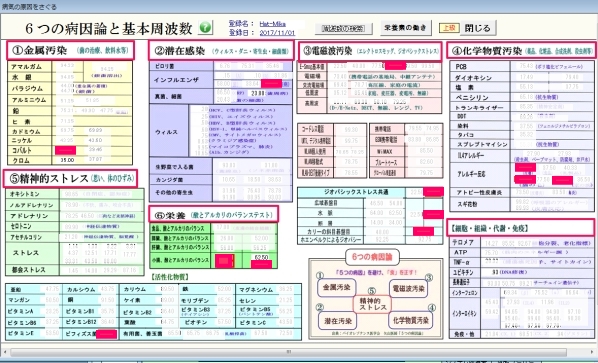
Task: Click the left arrow of the horizontal scrollbar
Action: [x=5, y=352]
